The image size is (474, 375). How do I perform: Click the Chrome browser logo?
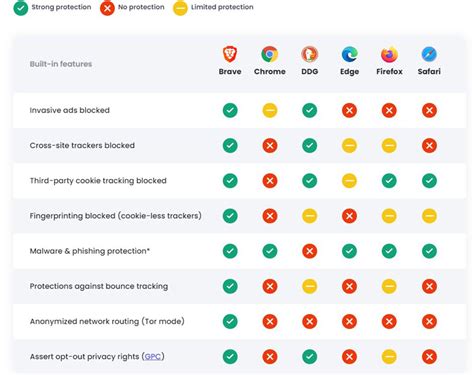[x=270, y=54]
